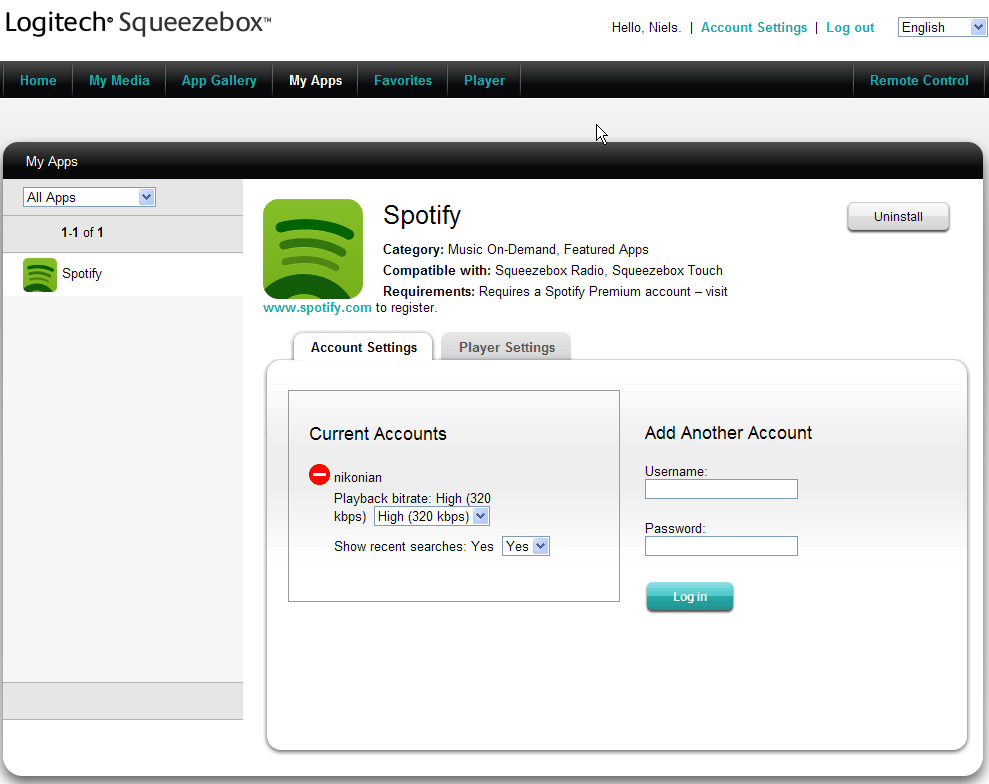Click the 'Category:' label text
Viewport: 989px width, 784px height.
[413, 250]
